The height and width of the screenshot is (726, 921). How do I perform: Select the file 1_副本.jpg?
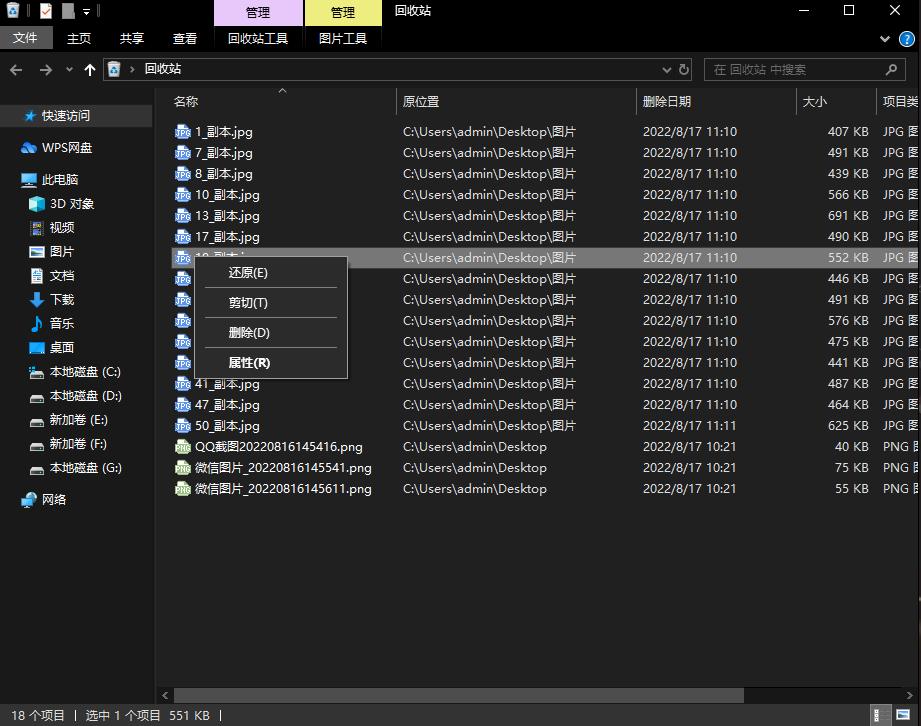pos(224,132)
